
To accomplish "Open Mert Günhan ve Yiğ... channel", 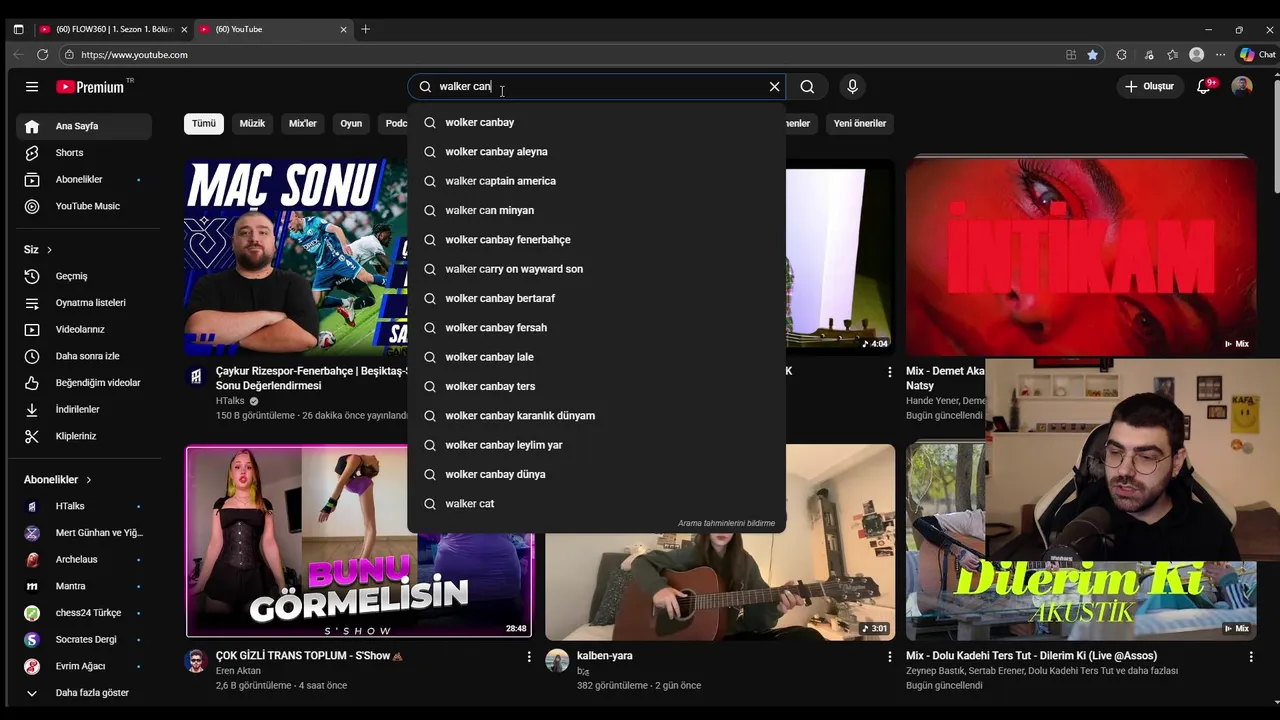I will point(84,533).
